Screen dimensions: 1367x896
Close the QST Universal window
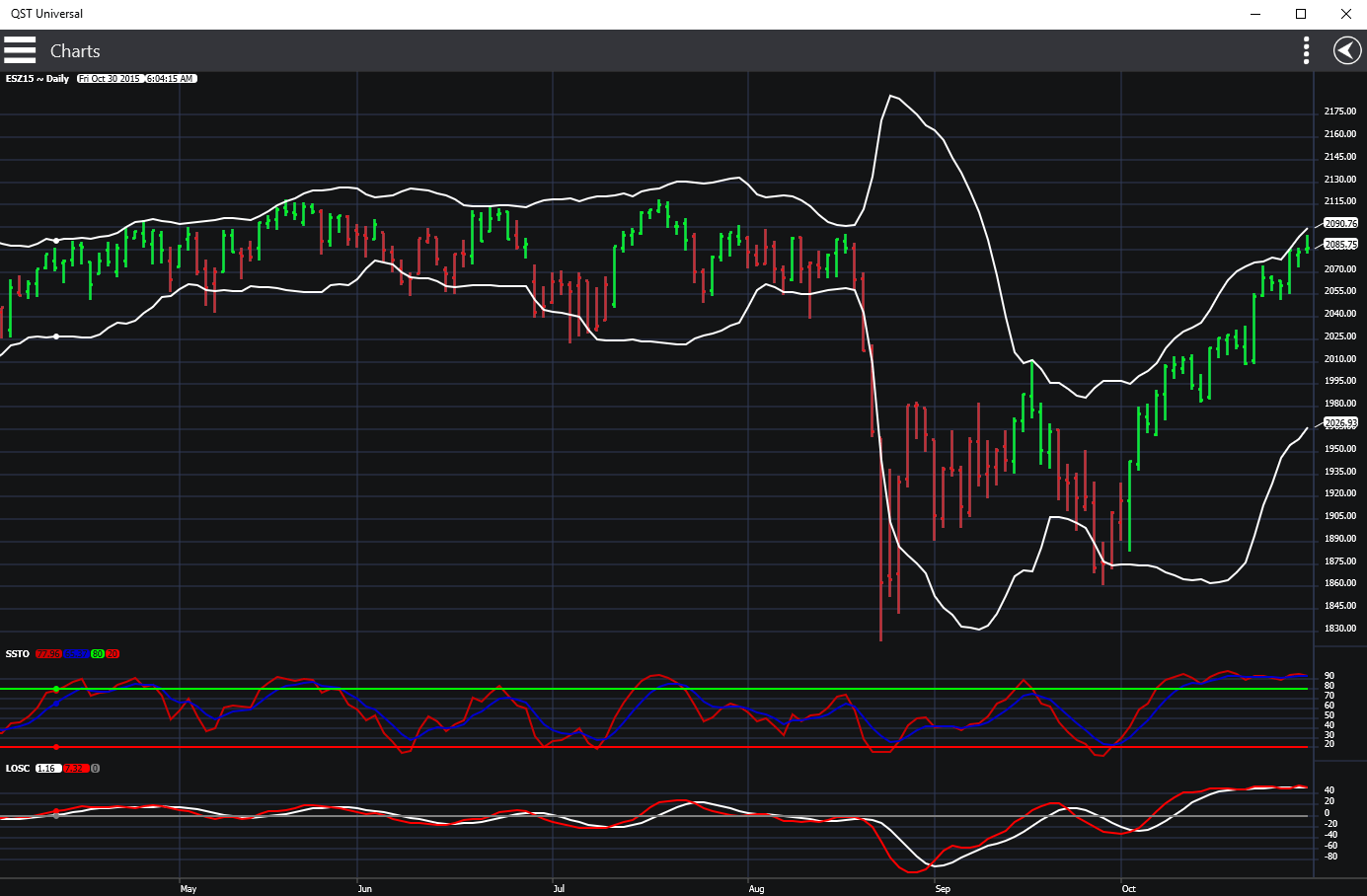coord(1345,14)
